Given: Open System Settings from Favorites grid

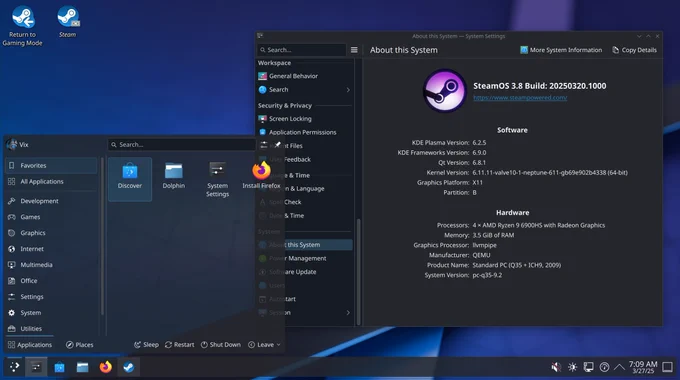Looking at the screenshot, I should click(217, 179).
